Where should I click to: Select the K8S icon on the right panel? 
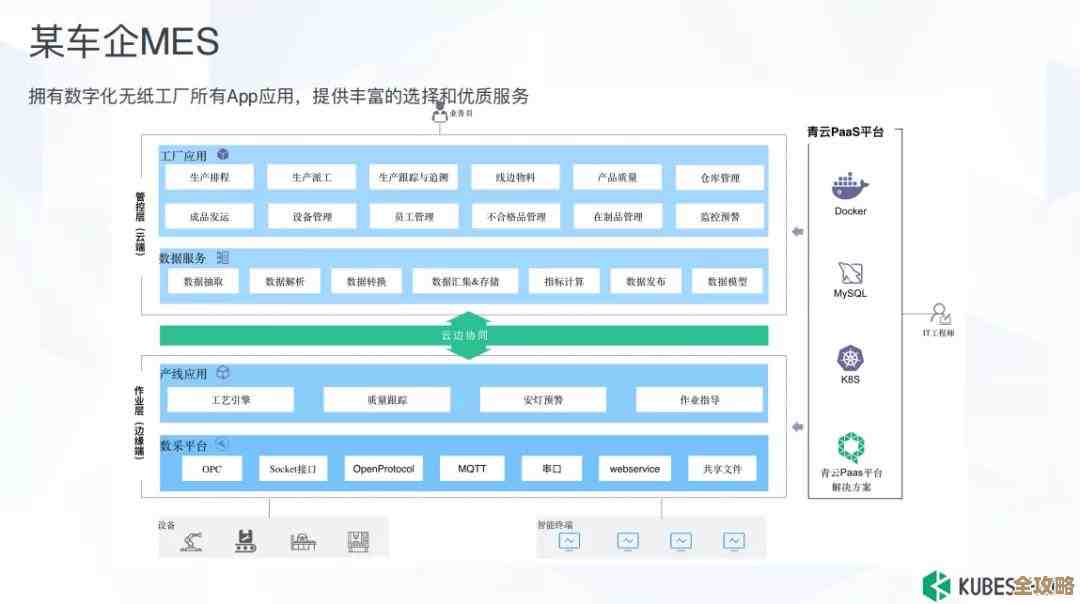pos(848,358)
